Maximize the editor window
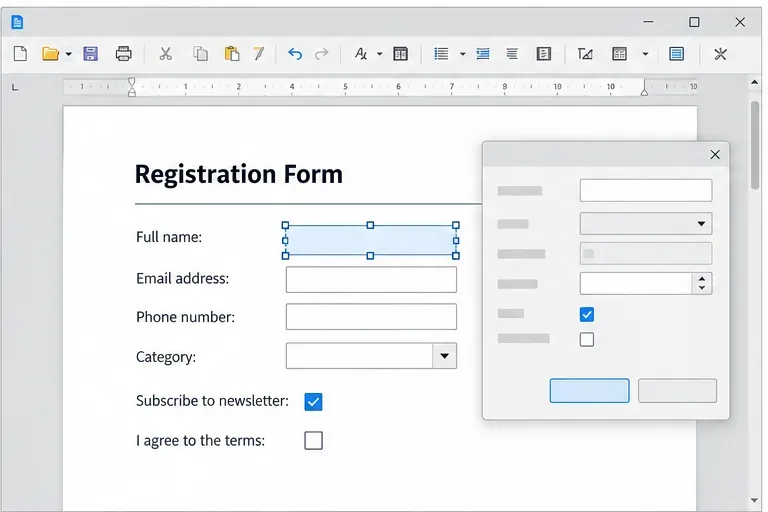This screenshot has width=768, height=512. click(x=694, y=22)
